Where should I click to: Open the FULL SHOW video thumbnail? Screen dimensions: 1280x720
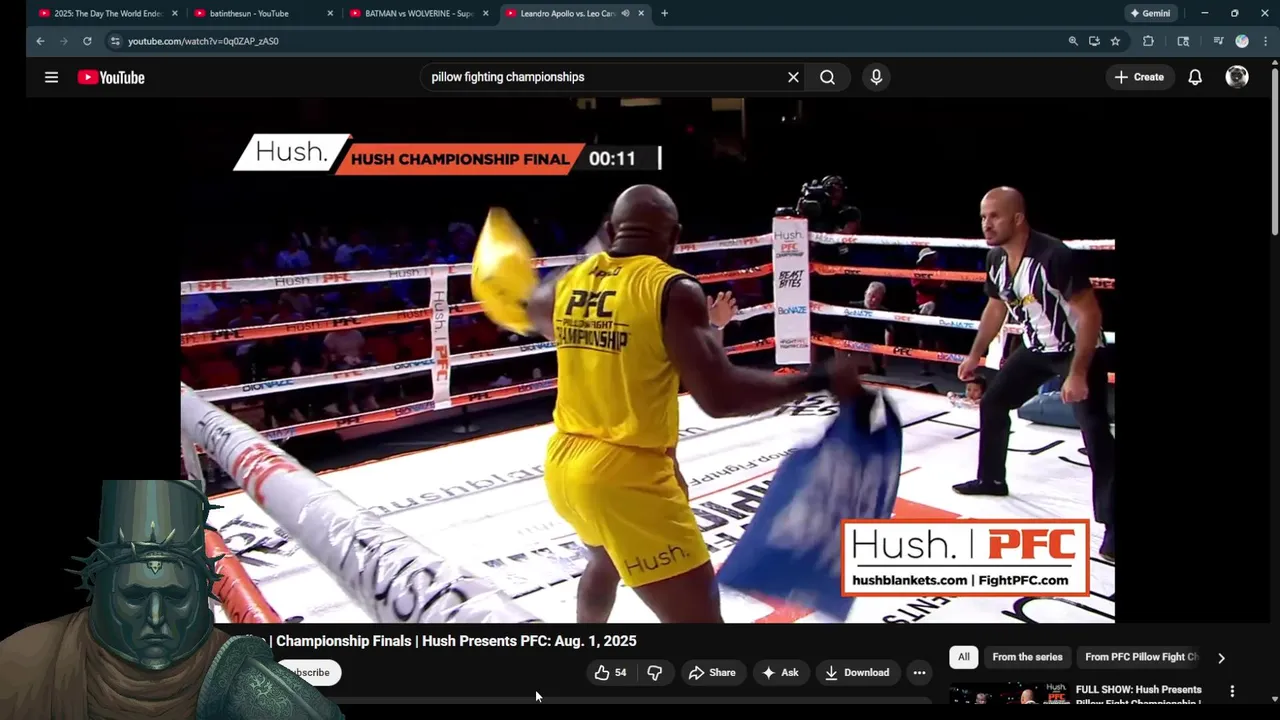[x=1008, y=695]
